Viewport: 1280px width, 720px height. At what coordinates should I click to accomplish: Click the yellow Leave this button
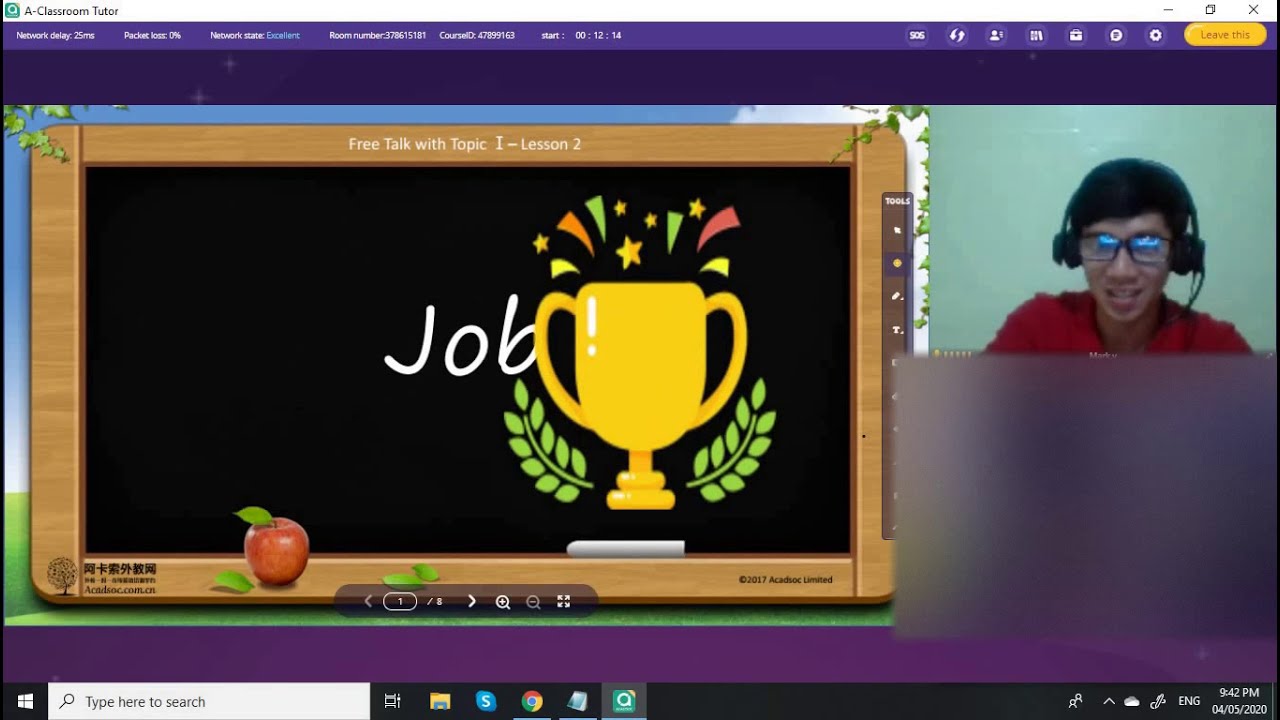click(x=1225, y=35)
